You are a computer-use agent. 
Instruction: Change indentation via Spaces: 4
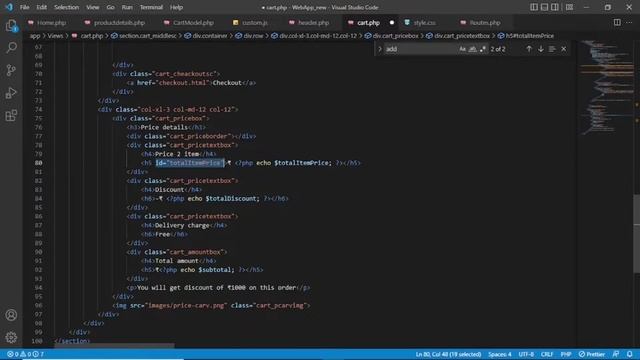click(500, 354)
